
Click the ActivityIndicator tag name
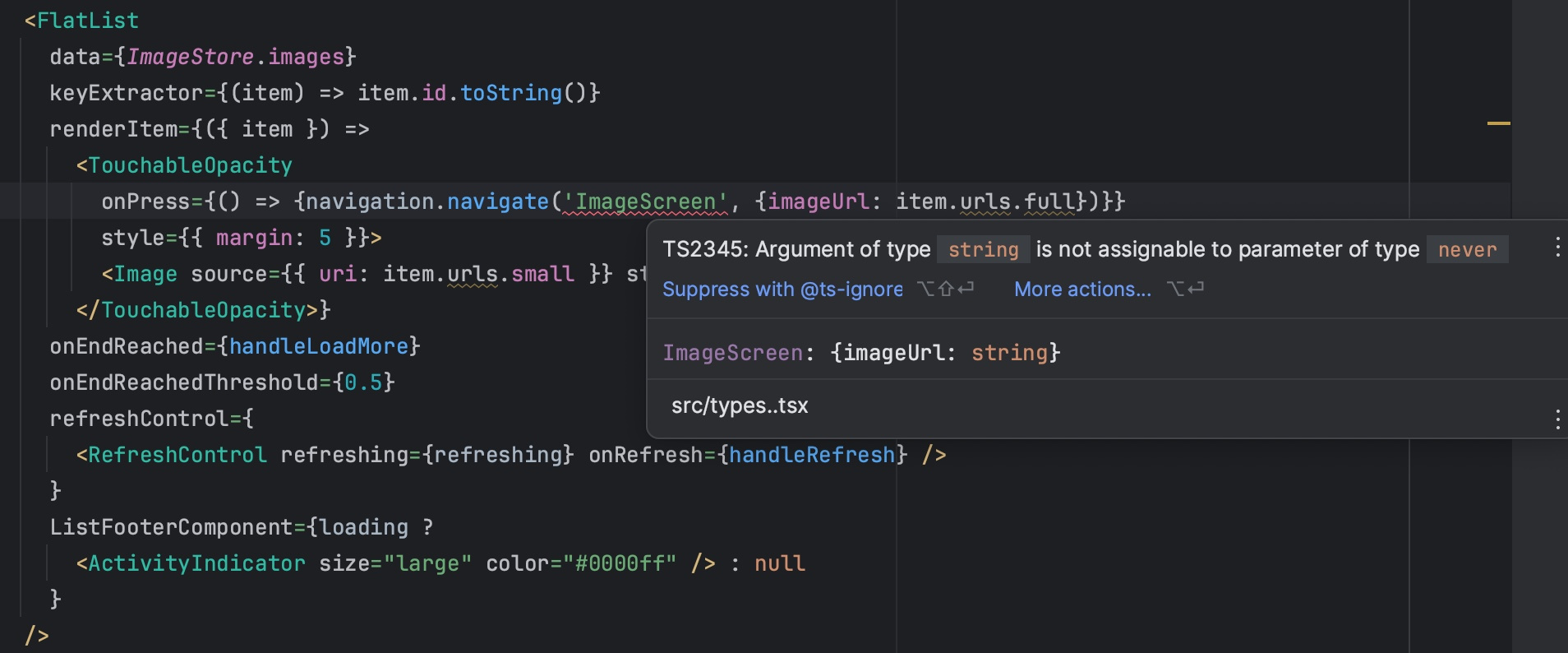196,563
